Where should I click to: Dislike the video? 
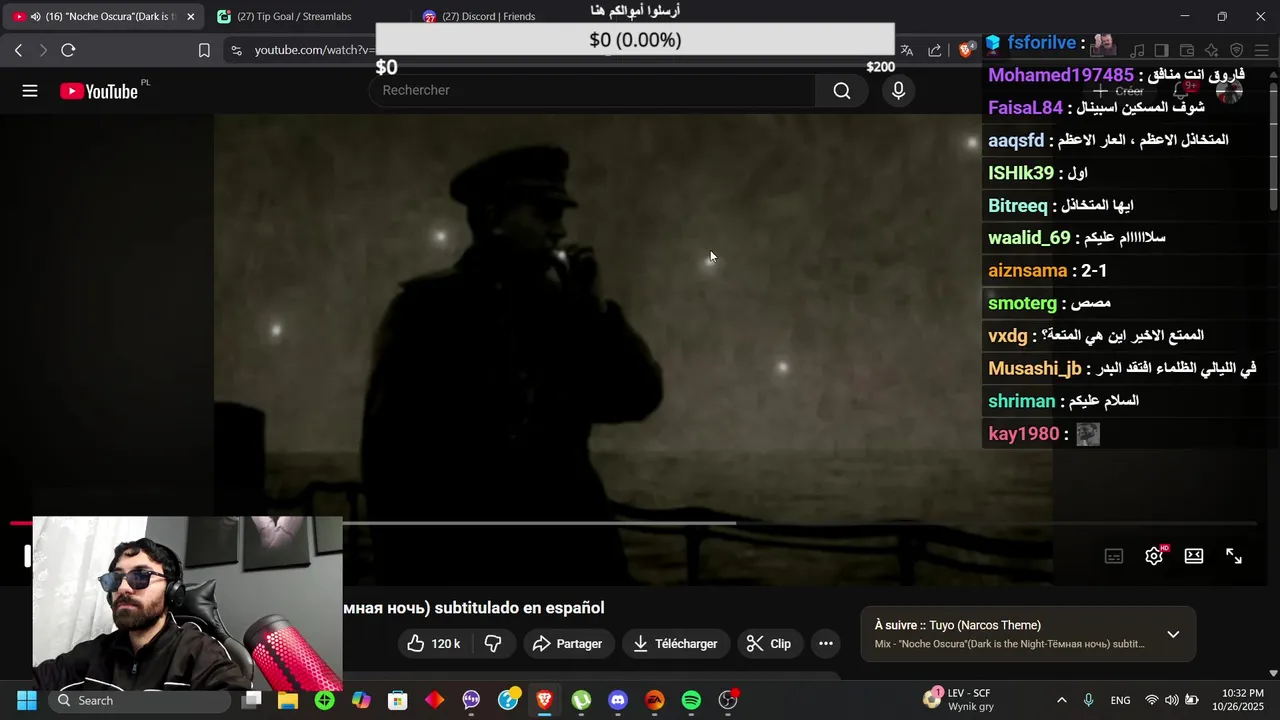(494, 644)
